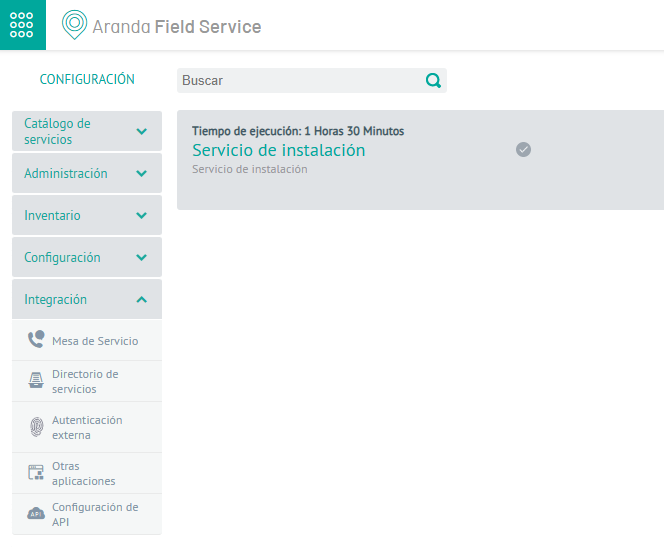This screenshot has height=548, width=664.
Task: Click the Directorio de servicios icon
Action: click(36, 380)
